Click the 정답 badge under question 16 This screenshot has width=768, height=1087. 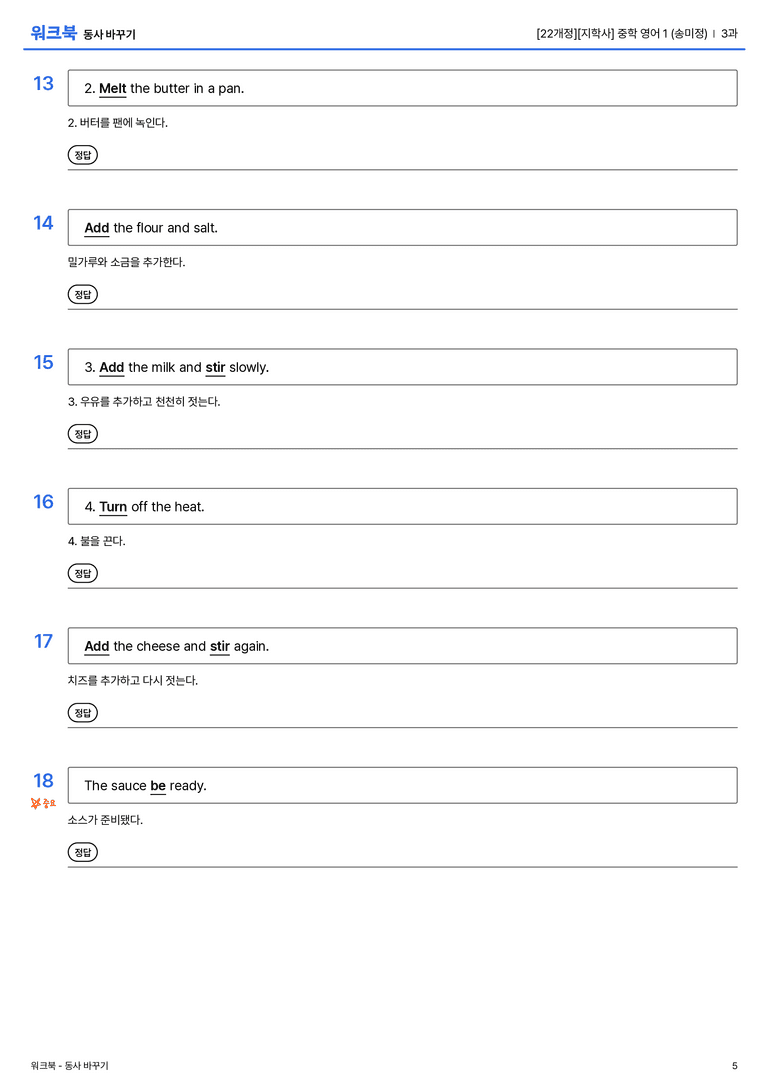[x=82, y=573]
